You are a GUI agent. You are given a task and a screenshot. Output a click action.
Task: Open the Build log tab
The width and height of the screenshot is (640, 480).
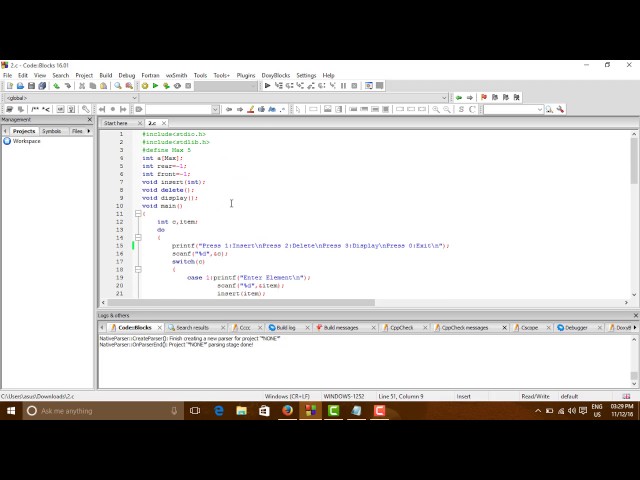(286, 327)
